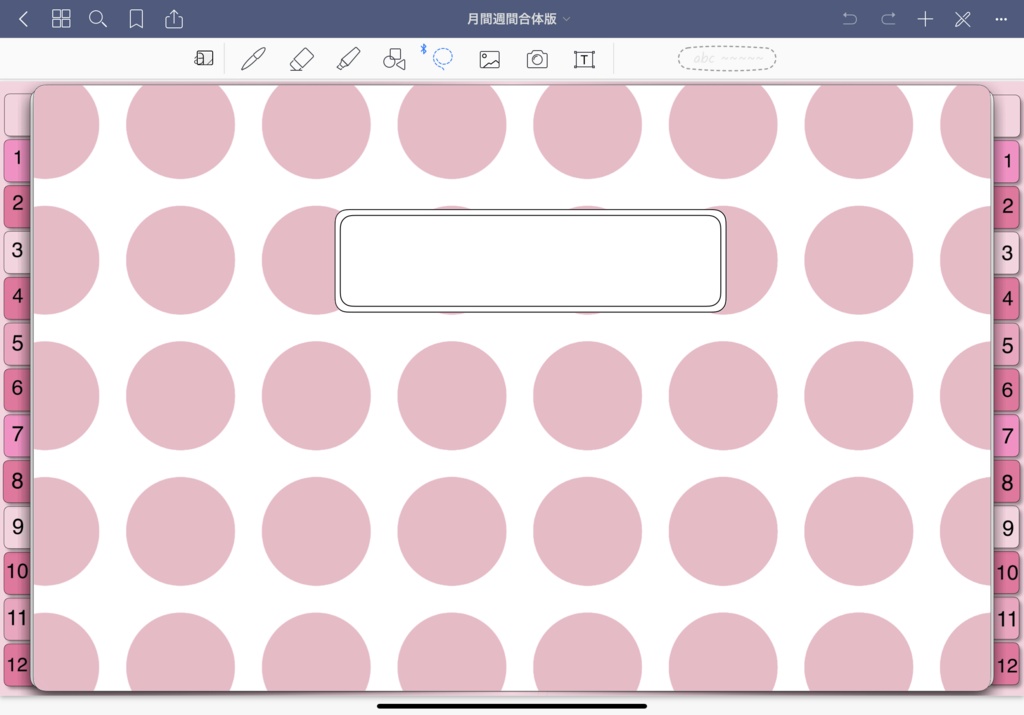This screenshot has height=715, width=1024.
Task: Open right month tab 11
Action: click(1007, 619)
